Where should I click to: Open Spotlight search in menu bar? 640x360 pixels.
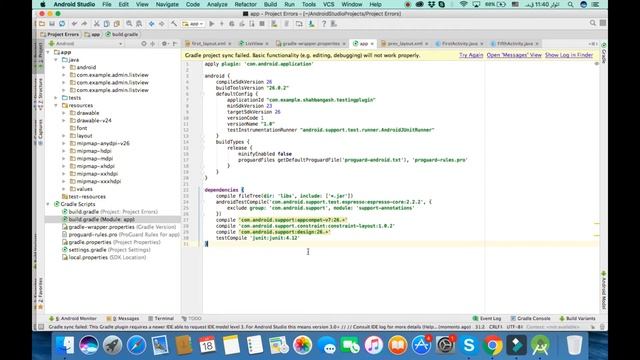point(570,4)
